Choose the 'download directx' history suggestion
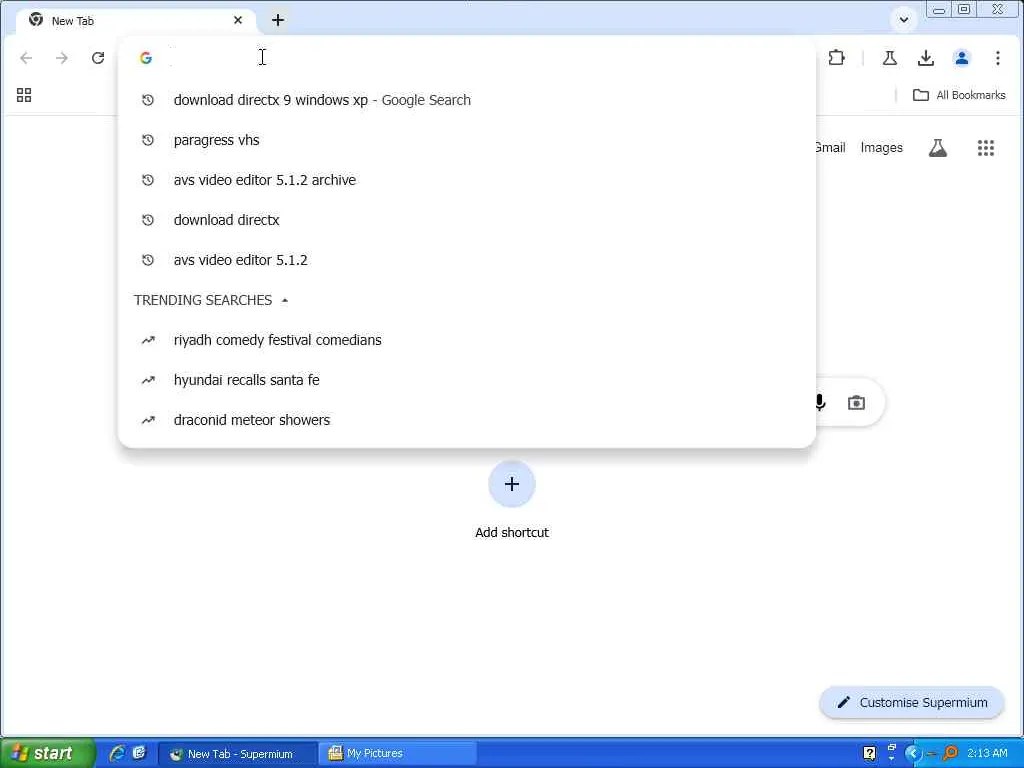This screenshot has height=768, width=1024. [466, 220]
